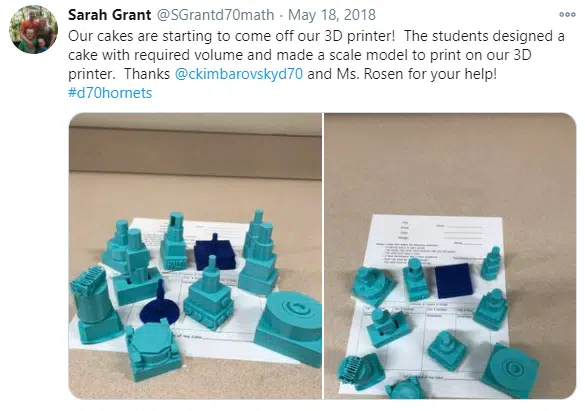Open the #d70hornets hashtag
The image size is (585, 411).
click(x=110, y=93)
